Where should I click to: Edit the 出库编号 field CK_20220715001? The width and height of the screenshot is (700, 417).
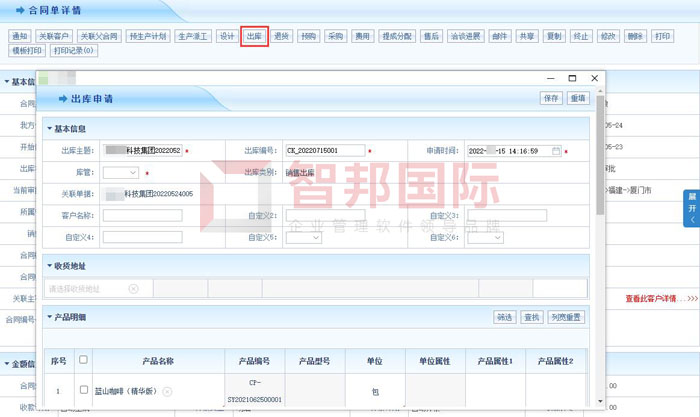[x=325, y=150]
